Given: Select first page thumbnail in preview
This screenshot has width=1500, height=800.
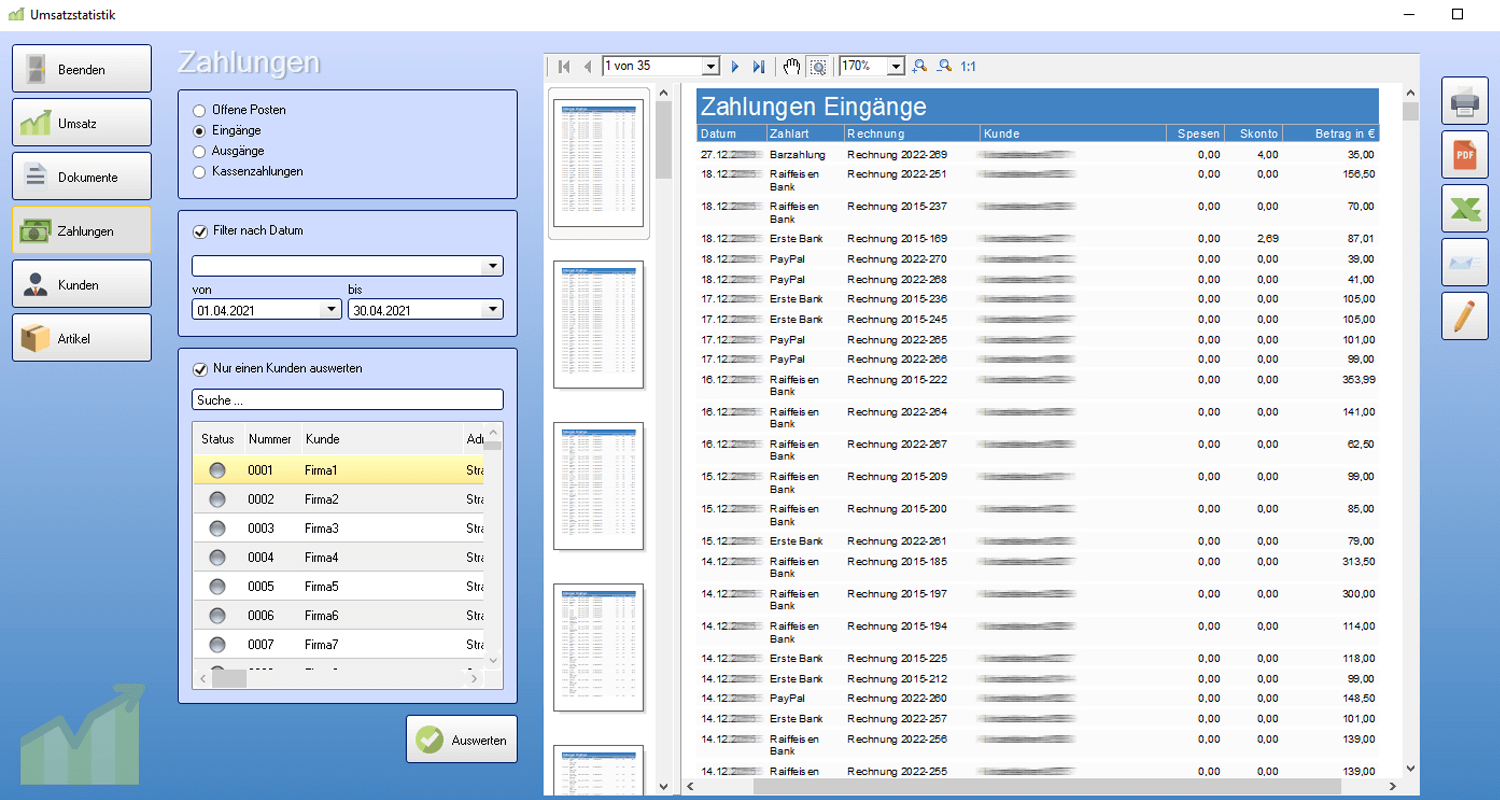Looking at the screenshot, I should pos(599,164).
